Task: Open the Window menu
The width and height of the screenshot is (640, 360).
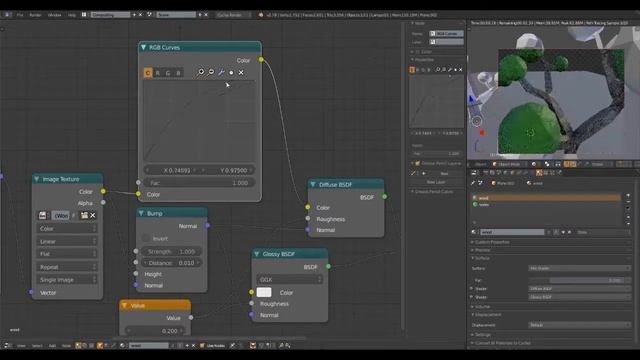Action: point(54,15)
